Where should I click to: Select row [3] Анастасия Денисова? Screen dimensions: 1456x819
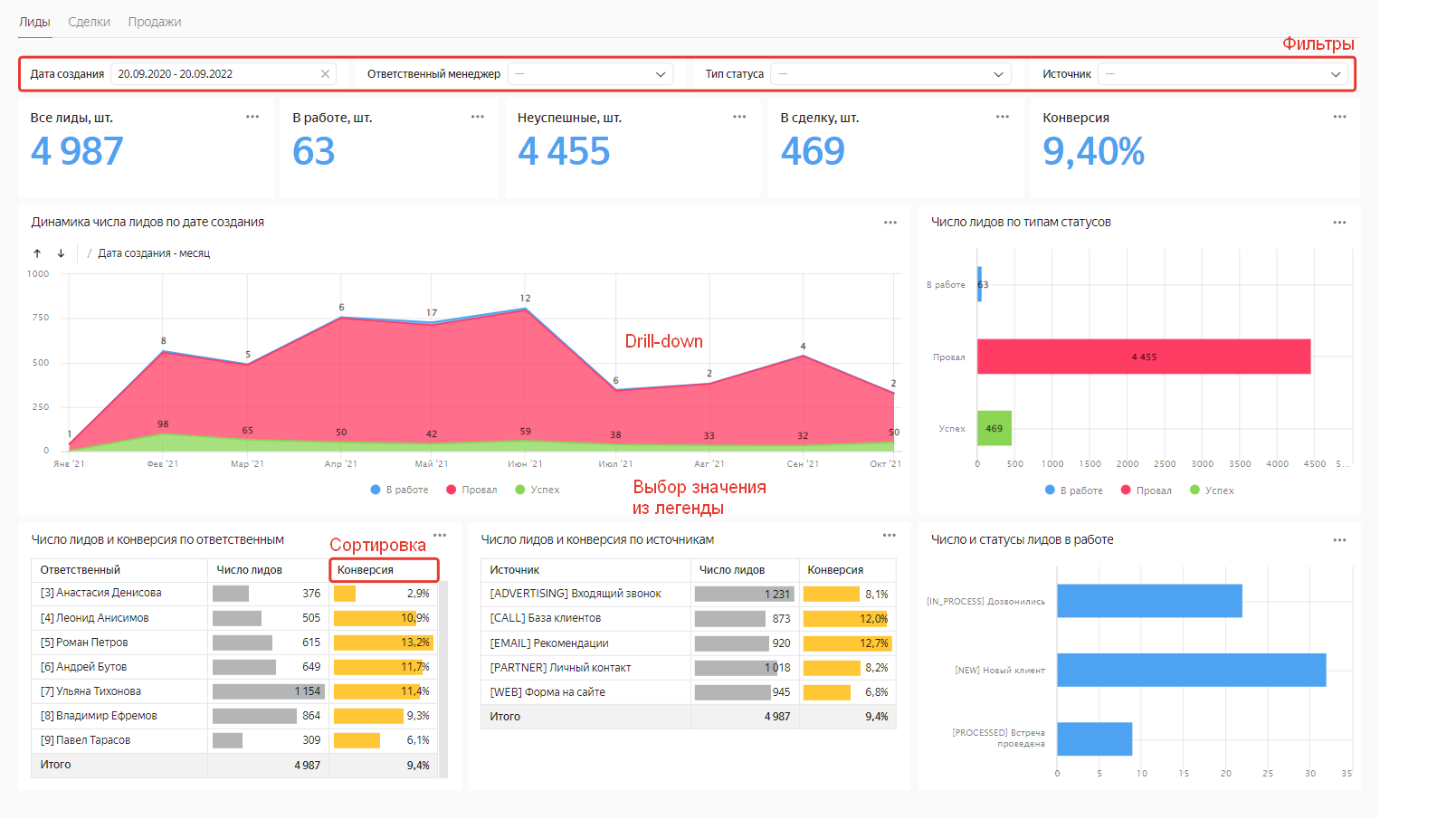click(235, 594)
